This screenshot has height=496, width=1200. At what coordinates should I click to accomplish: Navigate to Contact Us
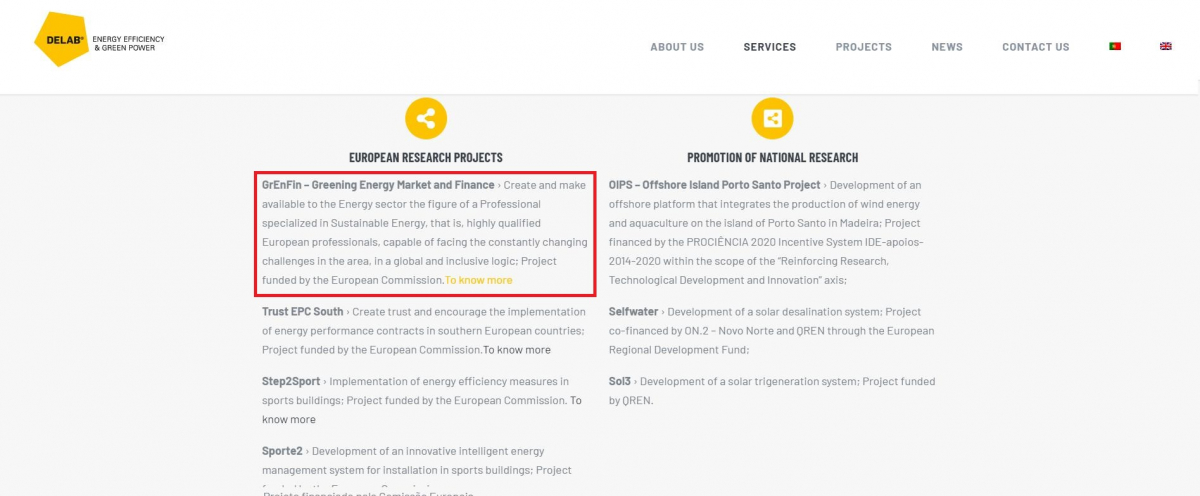click(x=1036, y=47)
